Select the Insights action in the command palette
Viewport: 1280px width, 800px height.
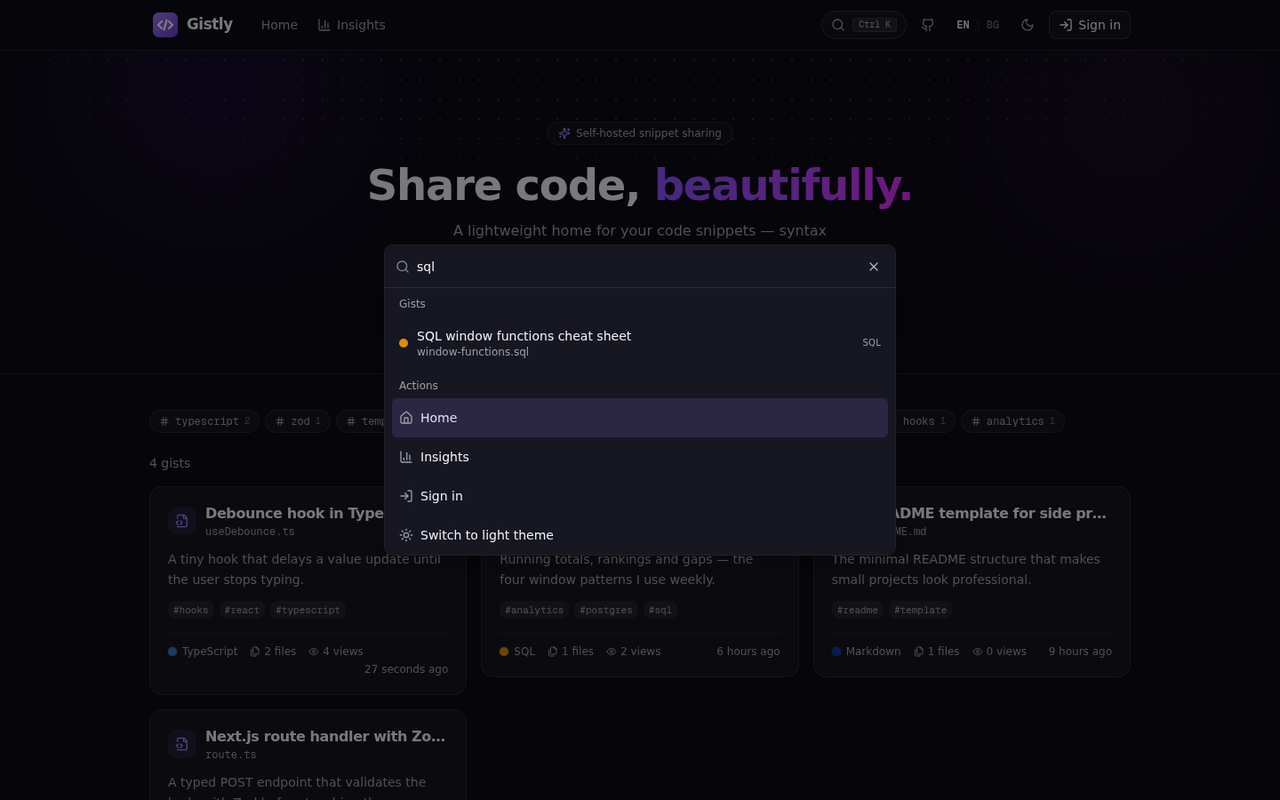coord(640,457)
